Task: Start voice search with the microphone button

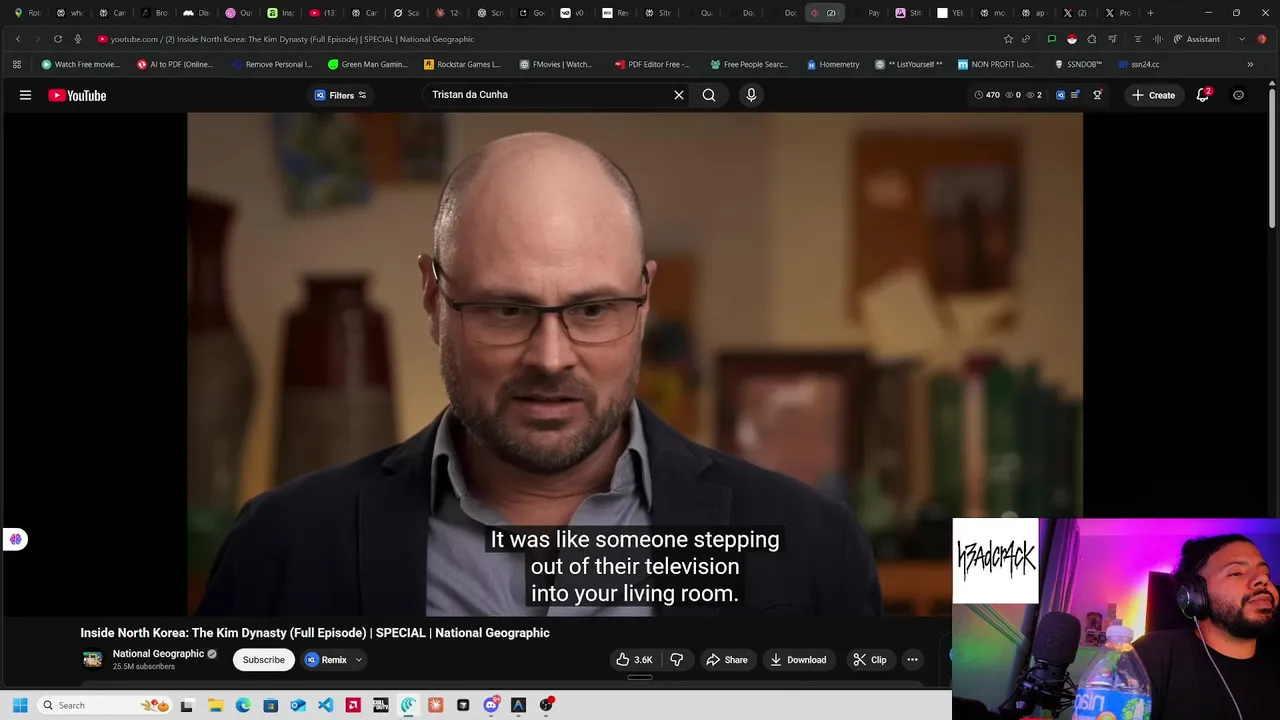Action: pyautogui.click(x=751, y=95)
